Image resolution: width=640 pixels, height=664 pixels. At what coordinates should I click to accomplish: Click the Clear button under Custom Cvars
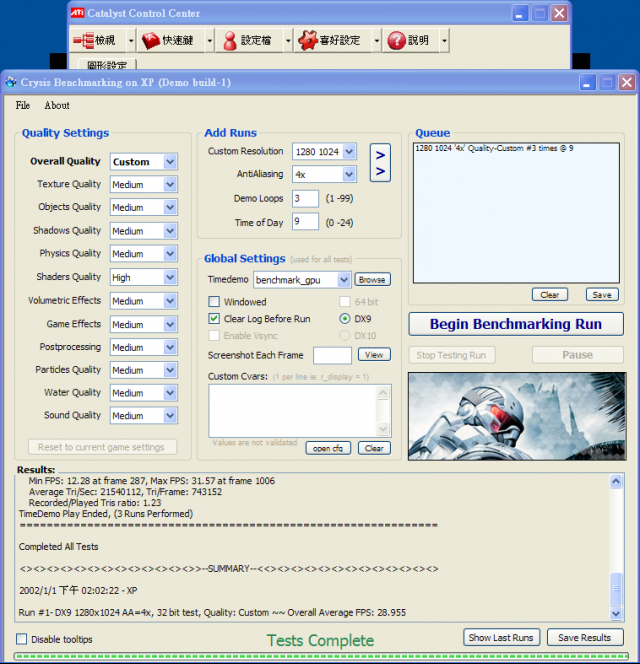374,448
